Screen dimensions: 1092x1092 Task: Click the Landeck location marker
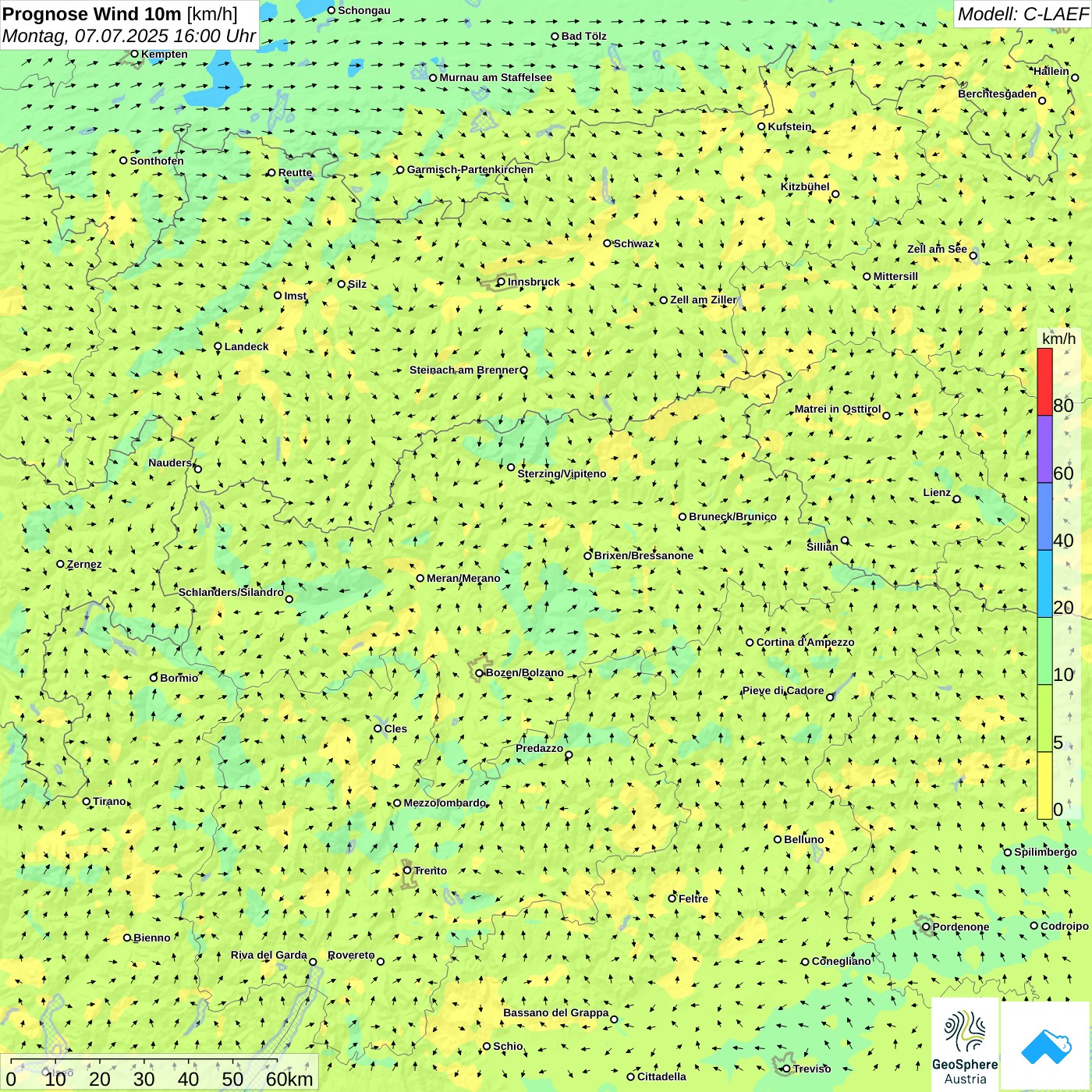(218, 346)
